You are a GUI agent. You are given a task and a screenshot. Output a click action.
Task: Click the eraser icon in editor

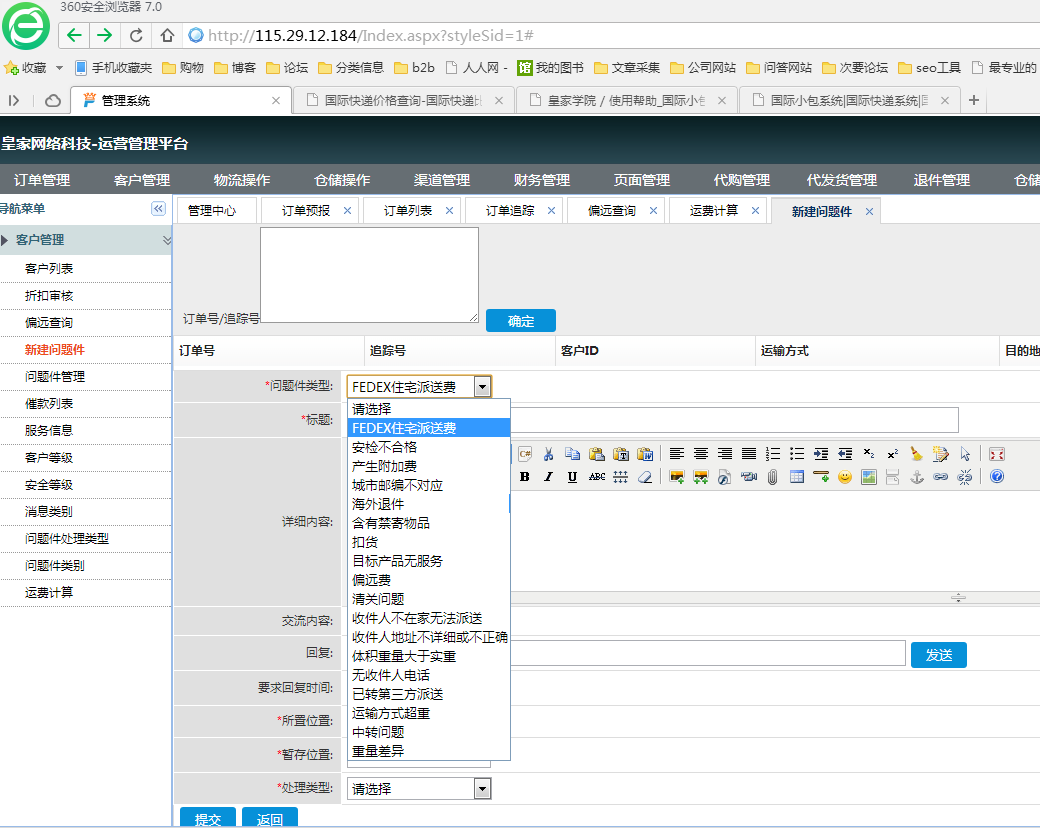[645, 476]
